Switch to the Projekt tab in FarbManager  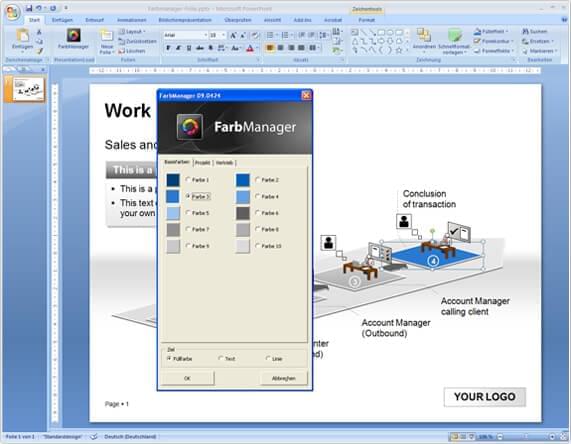pyautogui.click(x=202, y=163)
